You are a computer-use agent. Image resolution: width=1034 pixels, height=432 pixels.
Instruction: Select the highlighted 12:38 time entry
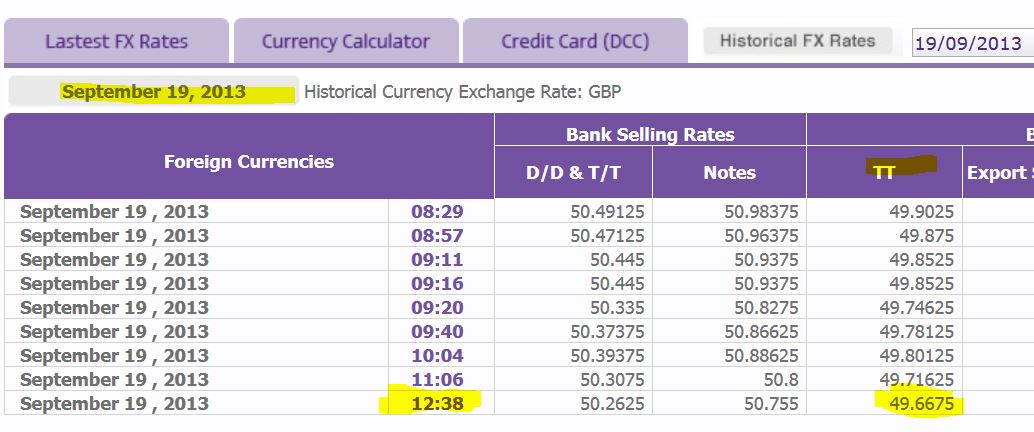437,403
